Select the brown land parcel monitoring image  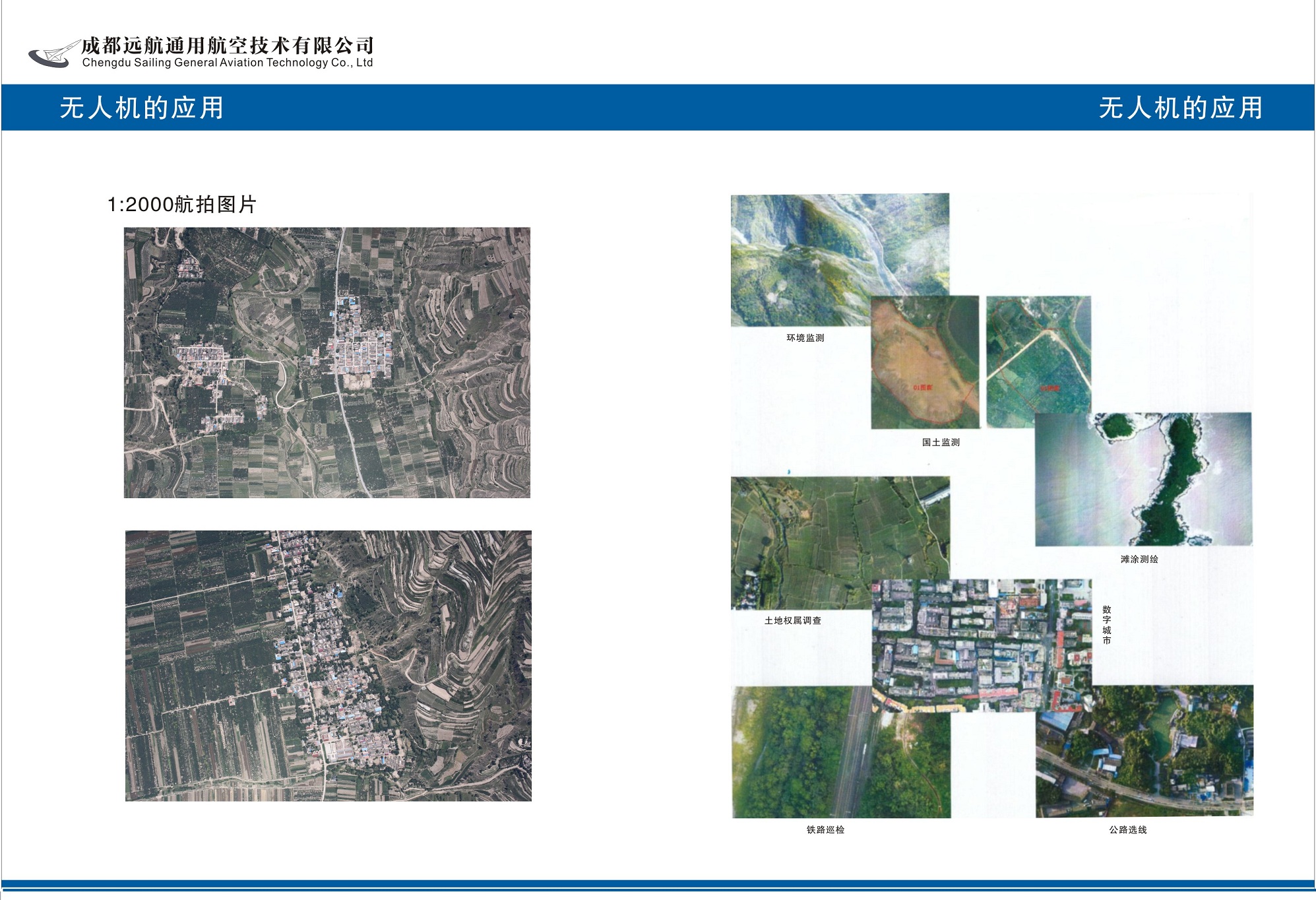[x=924, y=362]
